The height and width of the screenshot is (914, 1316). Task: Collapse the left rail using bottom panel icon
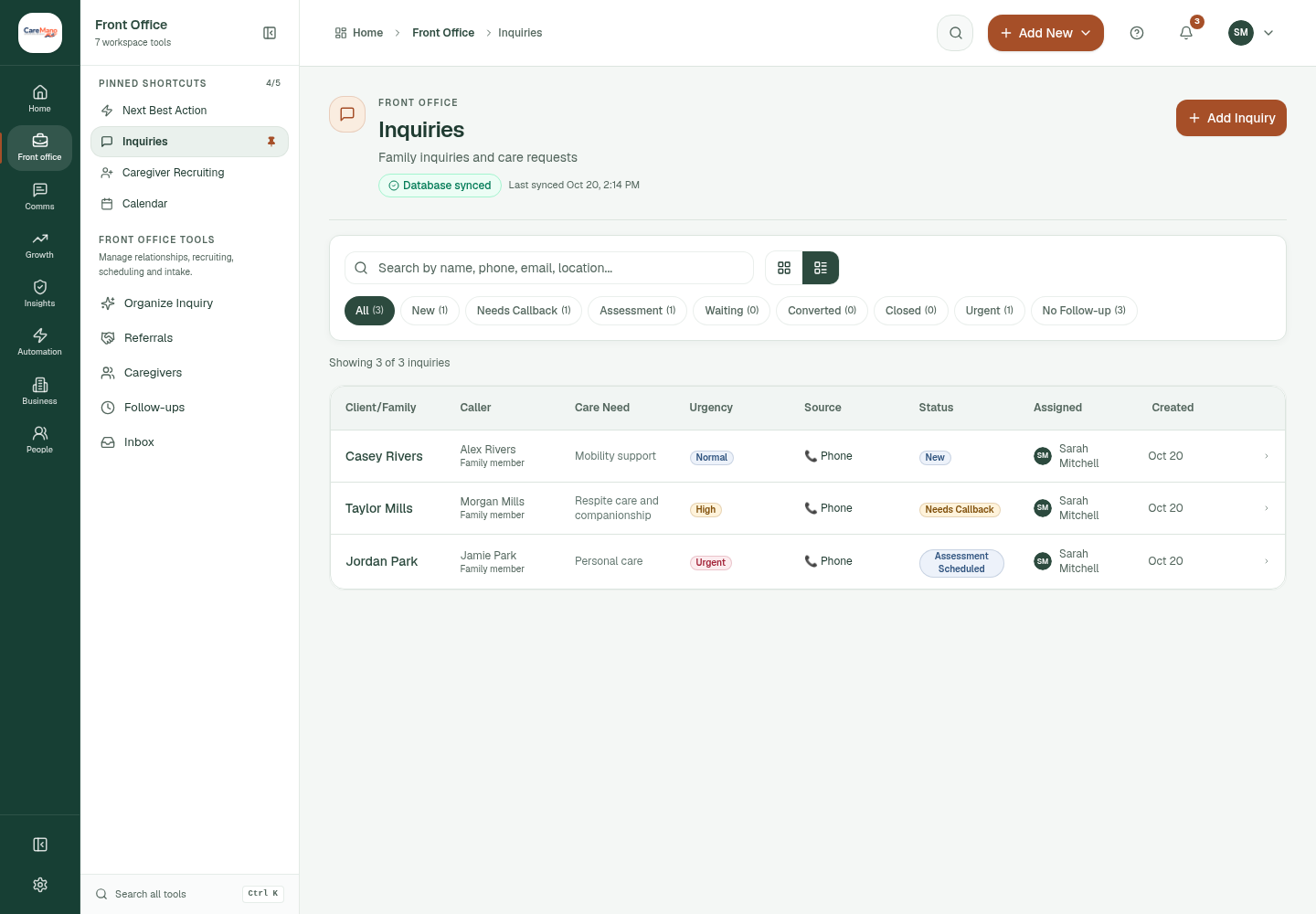[x=40, y=845]
